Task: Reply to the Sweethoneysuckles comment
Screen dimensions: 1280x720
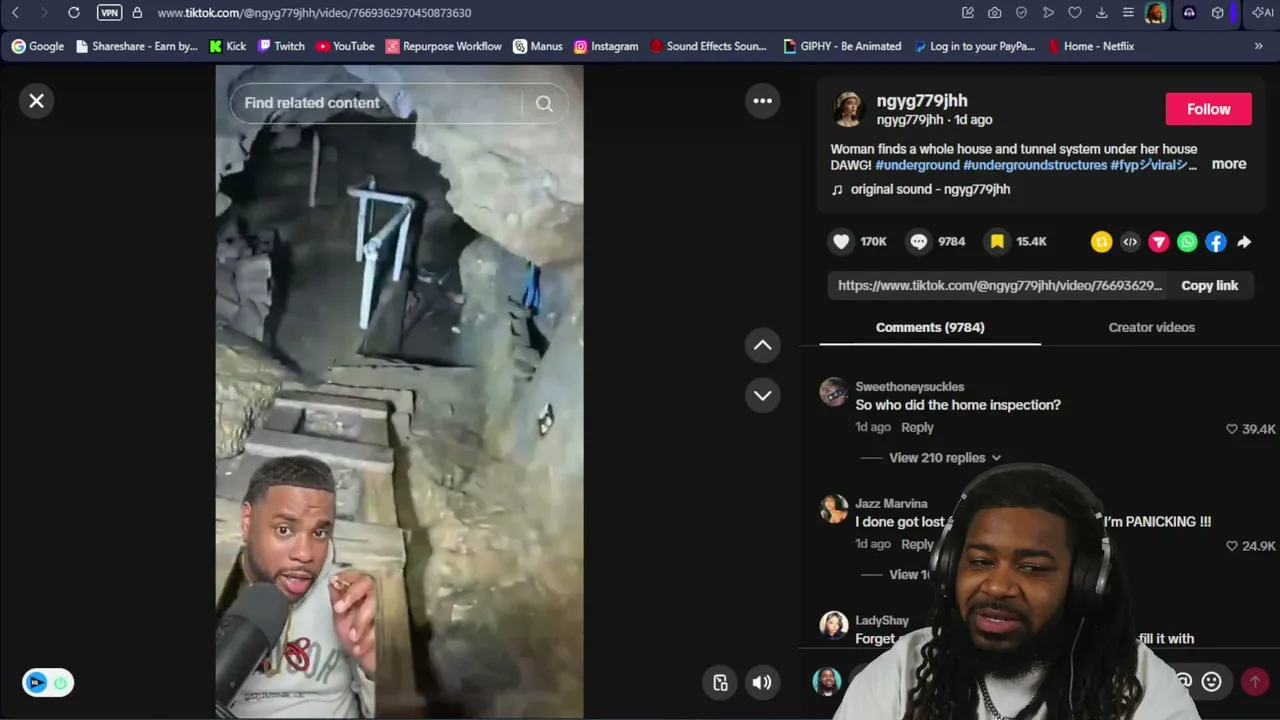Action: pyautogui.click(x=917, y=427)
